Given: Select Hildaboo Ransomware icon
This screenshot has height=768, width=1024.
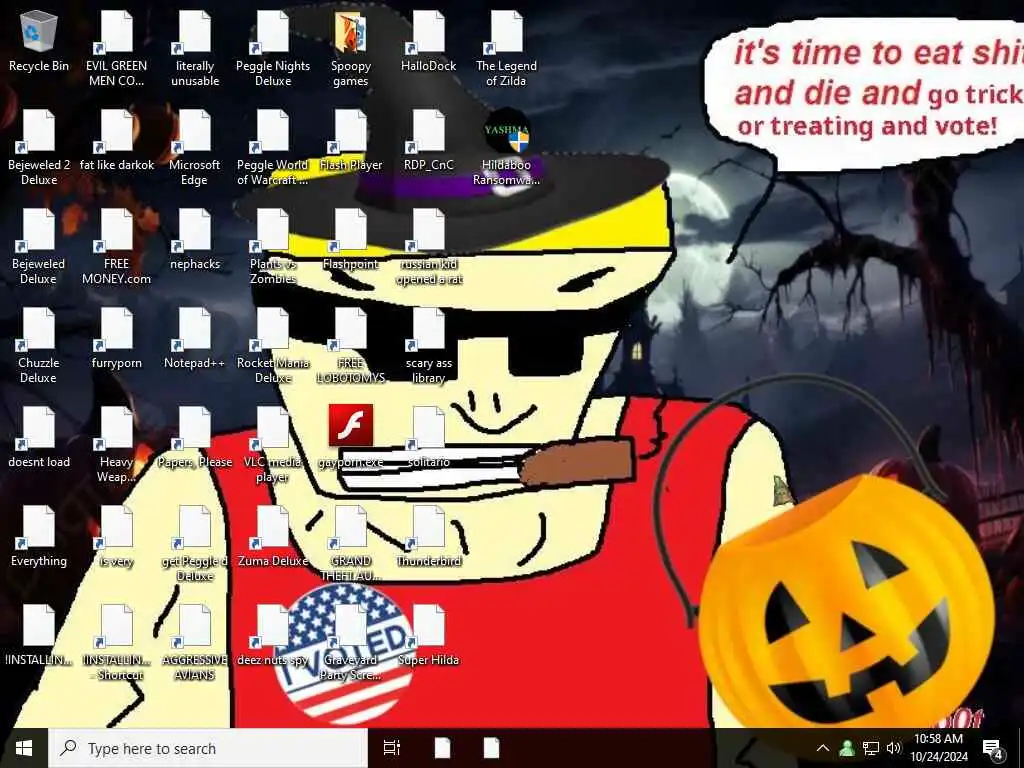Looking at the screenshot, I should [x=506, y=148].
